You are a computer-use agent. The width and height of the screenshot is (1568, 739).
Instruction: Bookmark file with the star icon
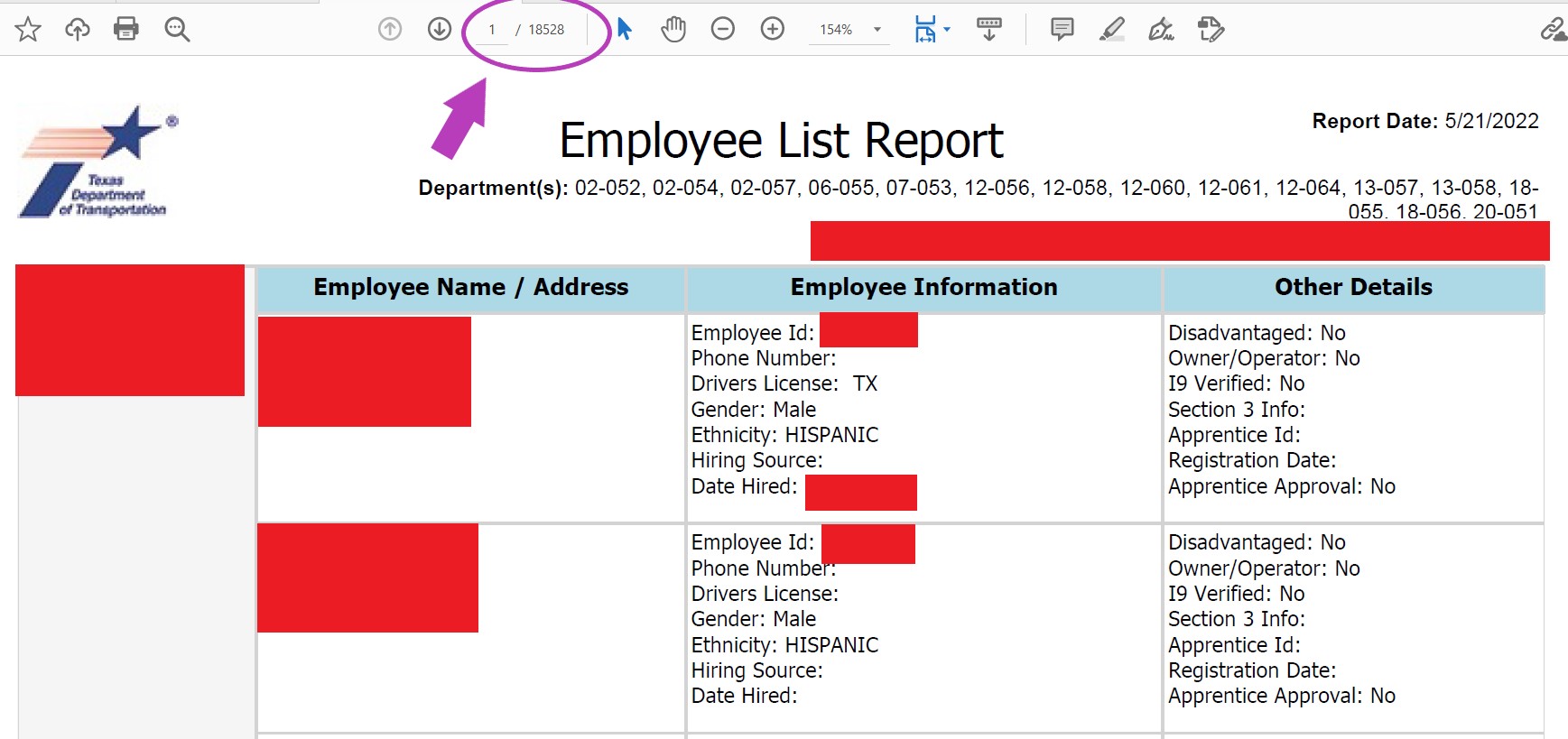pyautogui.click(x=28, y=30)
